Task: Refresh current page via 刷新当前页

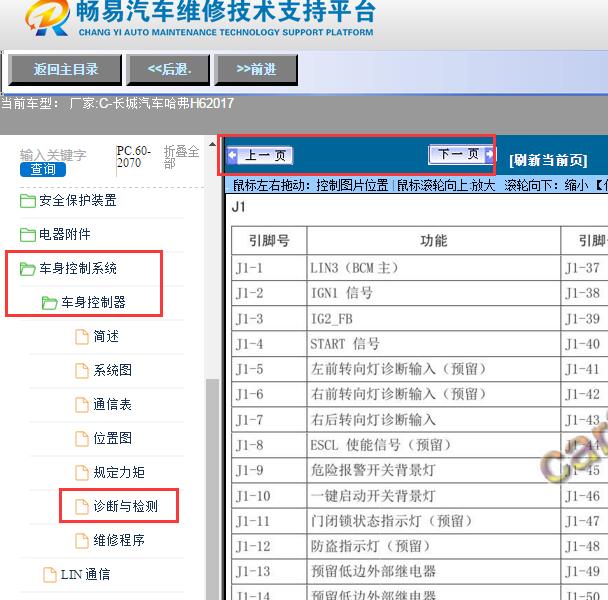Action: [548, 160]
